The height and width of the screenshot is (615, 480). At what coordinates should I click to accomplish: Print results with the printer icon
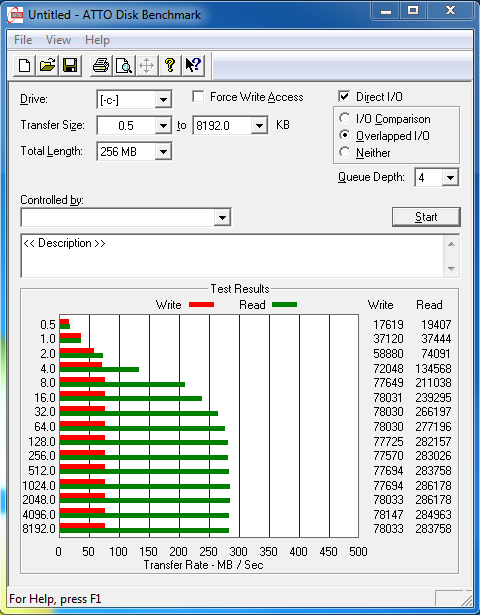pyautogui.click(x=101, y=65)
